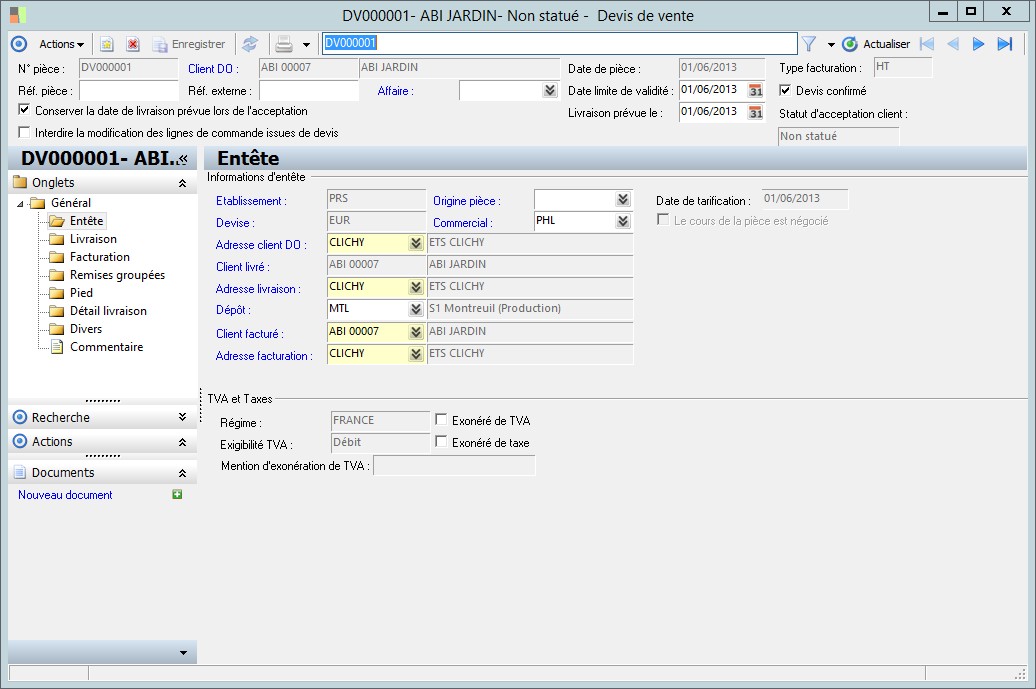
Task: Go to the next record arrow
Action: coord(979,44)
